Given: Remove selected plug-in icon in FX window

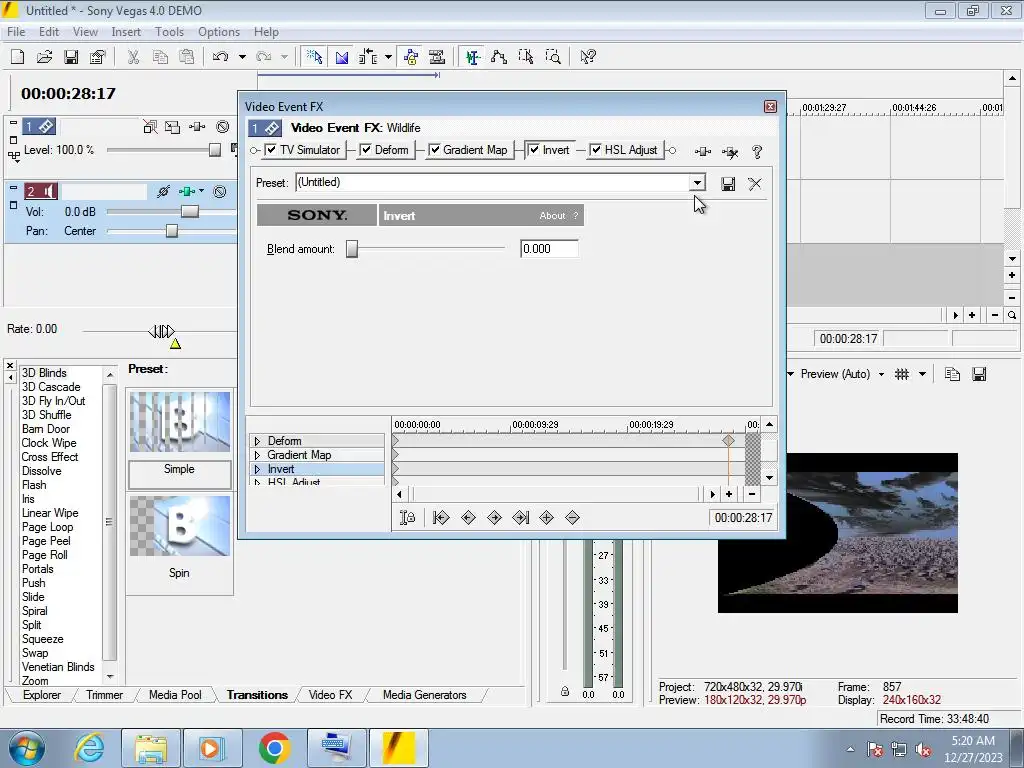Looking at the screenshot, I should click(730, 152).
